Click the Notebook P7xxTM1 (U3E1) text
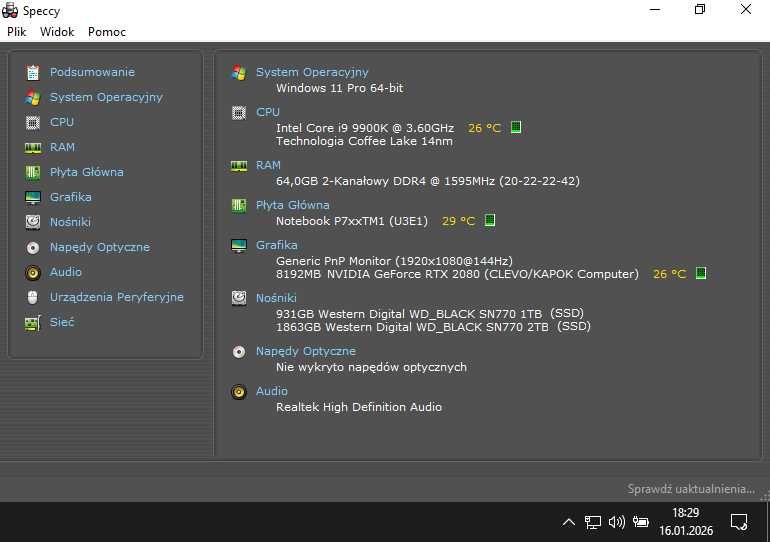The width and height of the screenshot is (770, 542). (x=352, y=221)
